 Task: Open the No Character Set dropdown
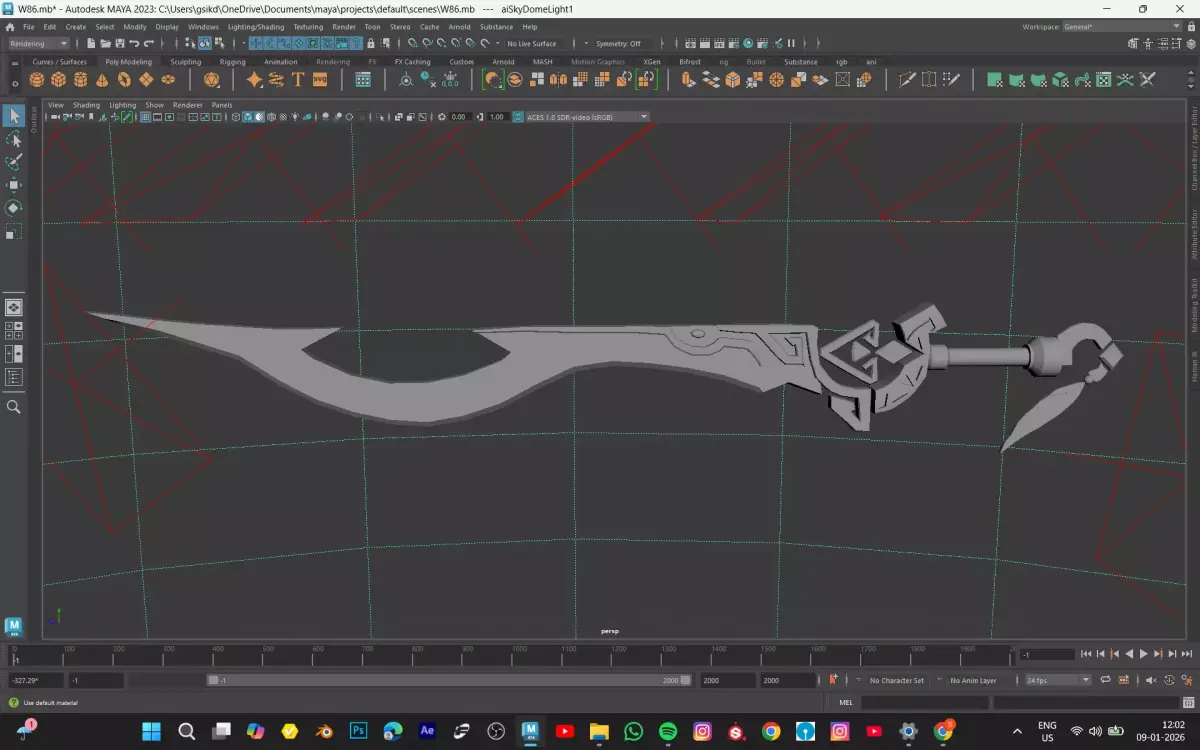coord(896,680)
